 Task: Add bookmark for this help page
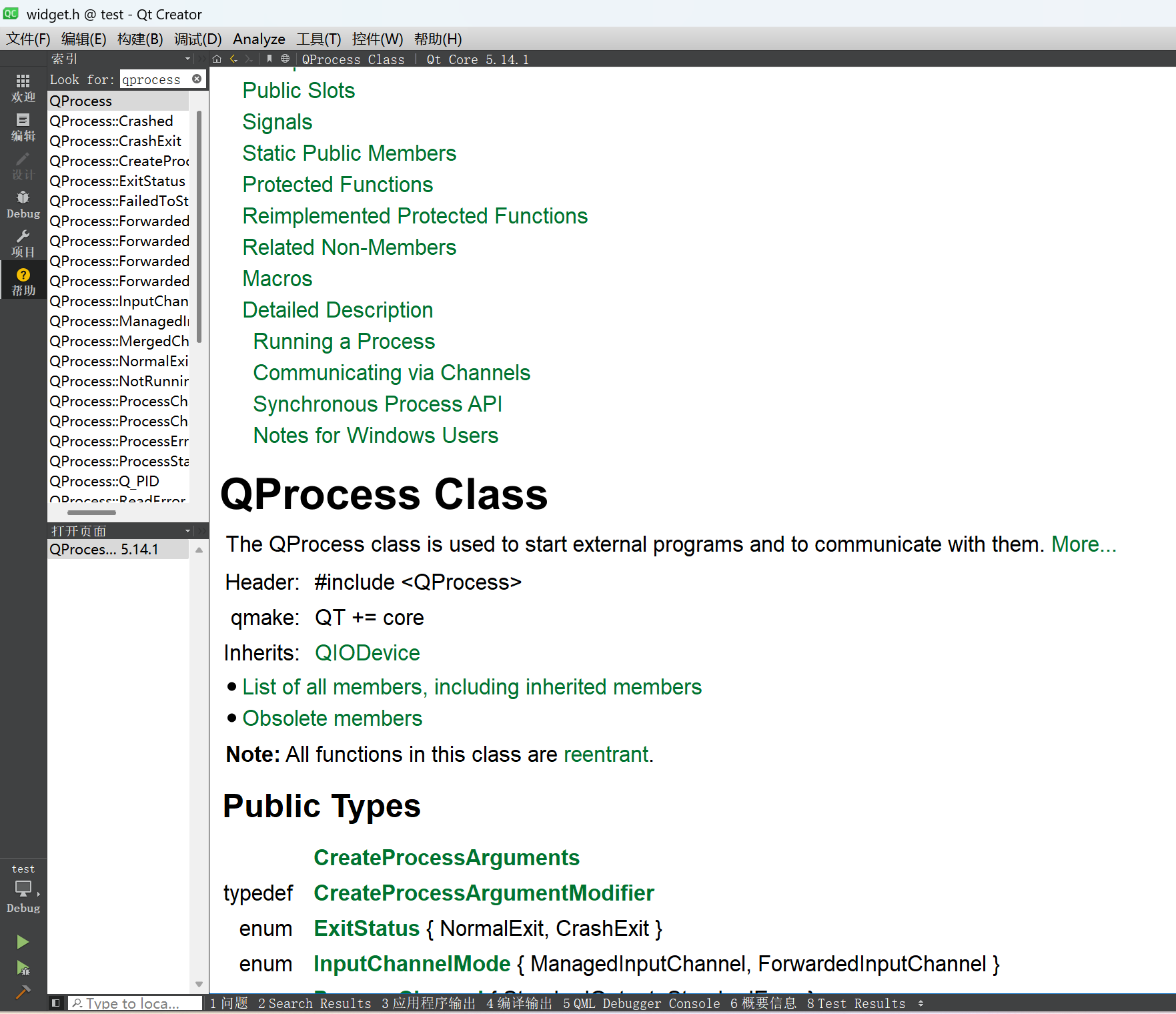click(x=269, y=59)
